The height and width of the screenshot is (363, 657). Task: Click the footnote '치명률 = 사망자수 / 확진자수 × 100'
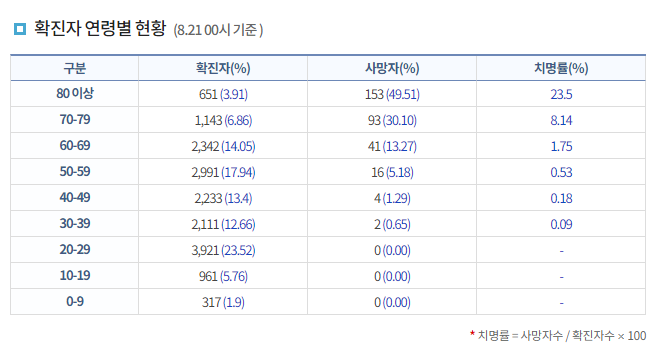point(562,336)
